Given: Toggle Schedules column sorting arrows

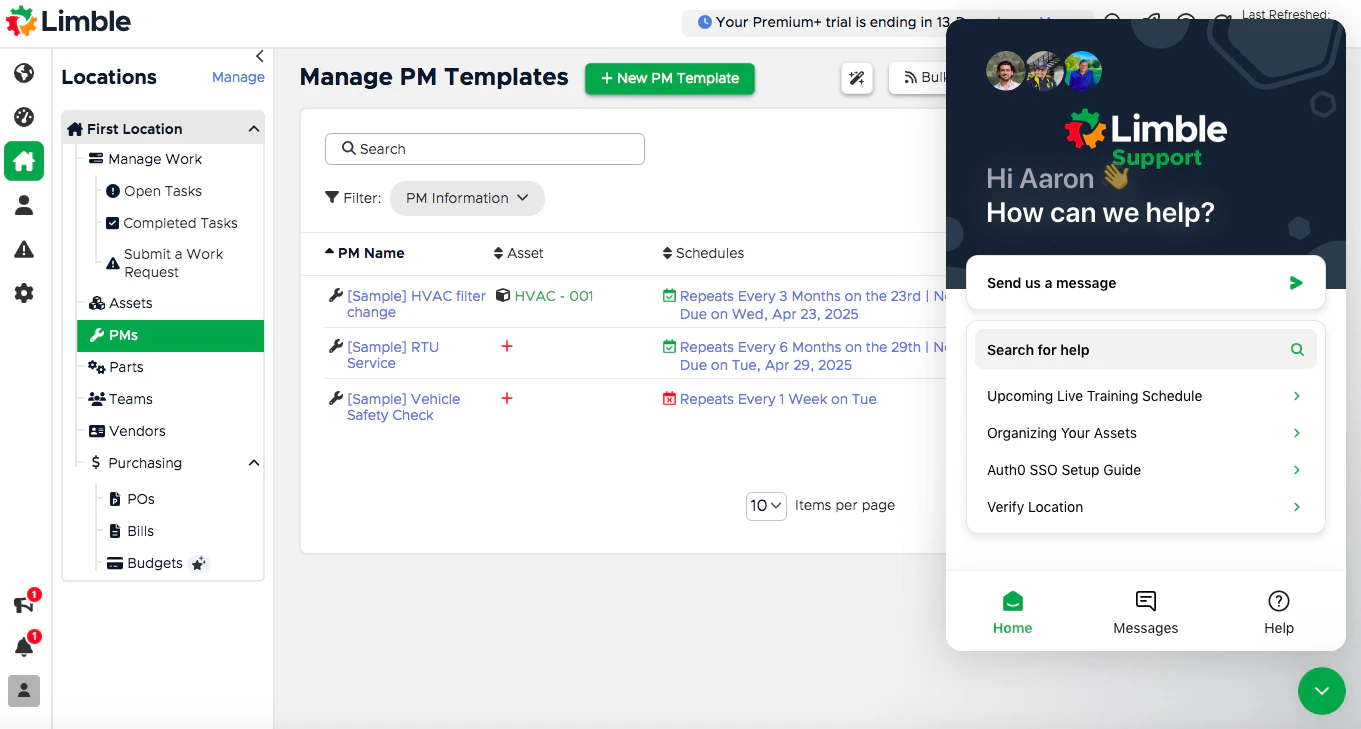Looking at the screenshot, I should pos(666,253).
